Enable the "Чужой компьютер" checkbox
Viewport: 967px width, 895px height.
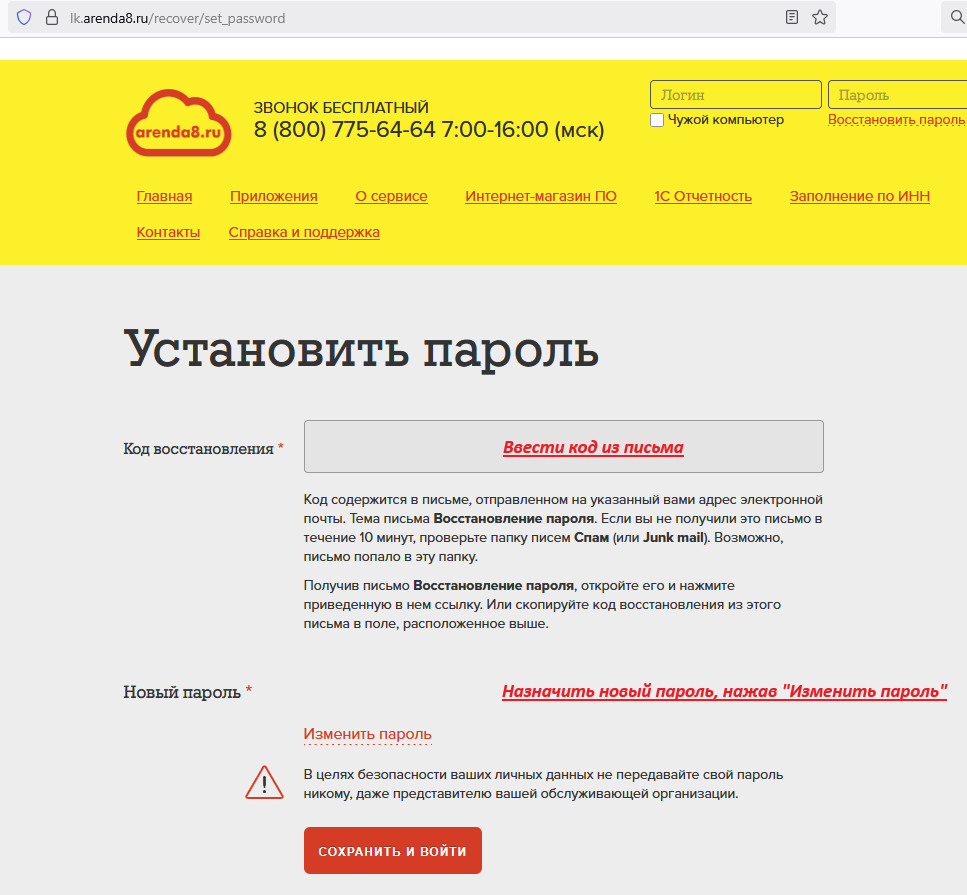[x=657, y=120]
